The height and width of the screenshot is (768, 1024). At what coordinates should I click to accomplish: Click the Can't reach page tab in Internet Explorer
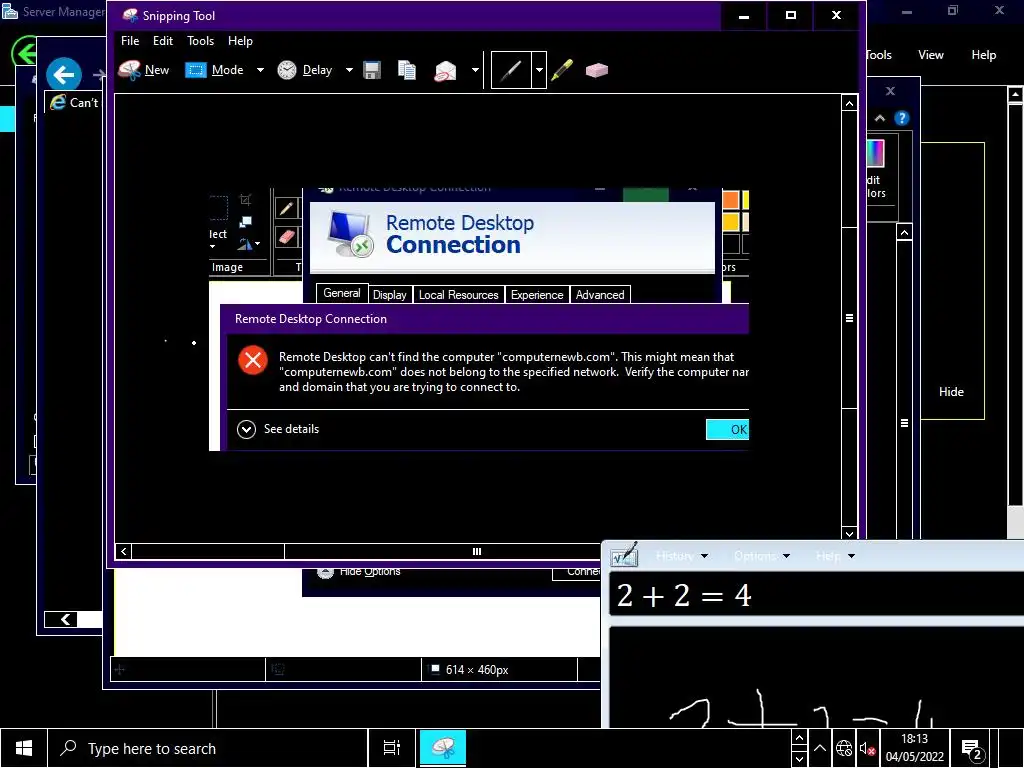tap(74, 103)
